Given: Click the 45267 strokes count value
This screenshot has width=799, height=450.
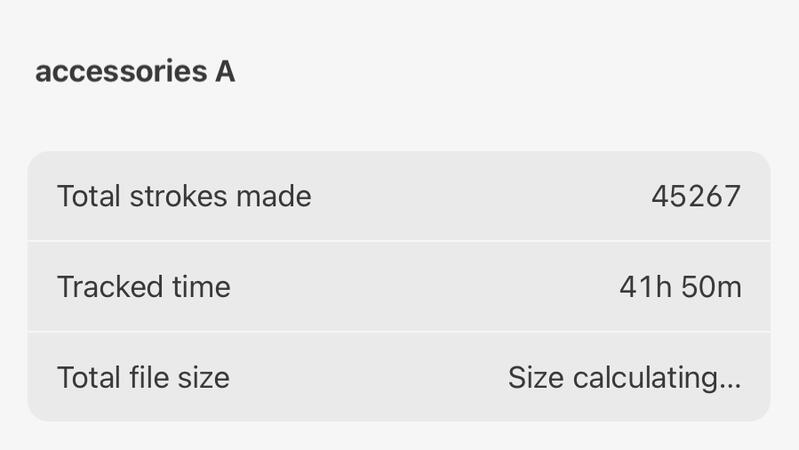Looking at the screenshot, I should pyautogui.click(x=696, y=196).
